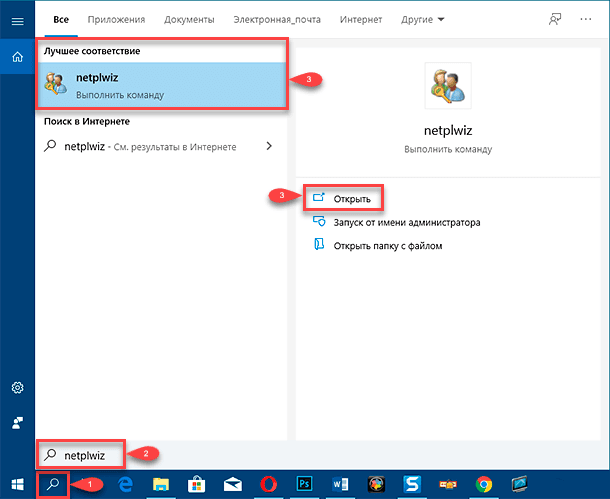Click the feedback person icon at top right
This screenshot has width=610, height=499.
click(x=555, y=19)
